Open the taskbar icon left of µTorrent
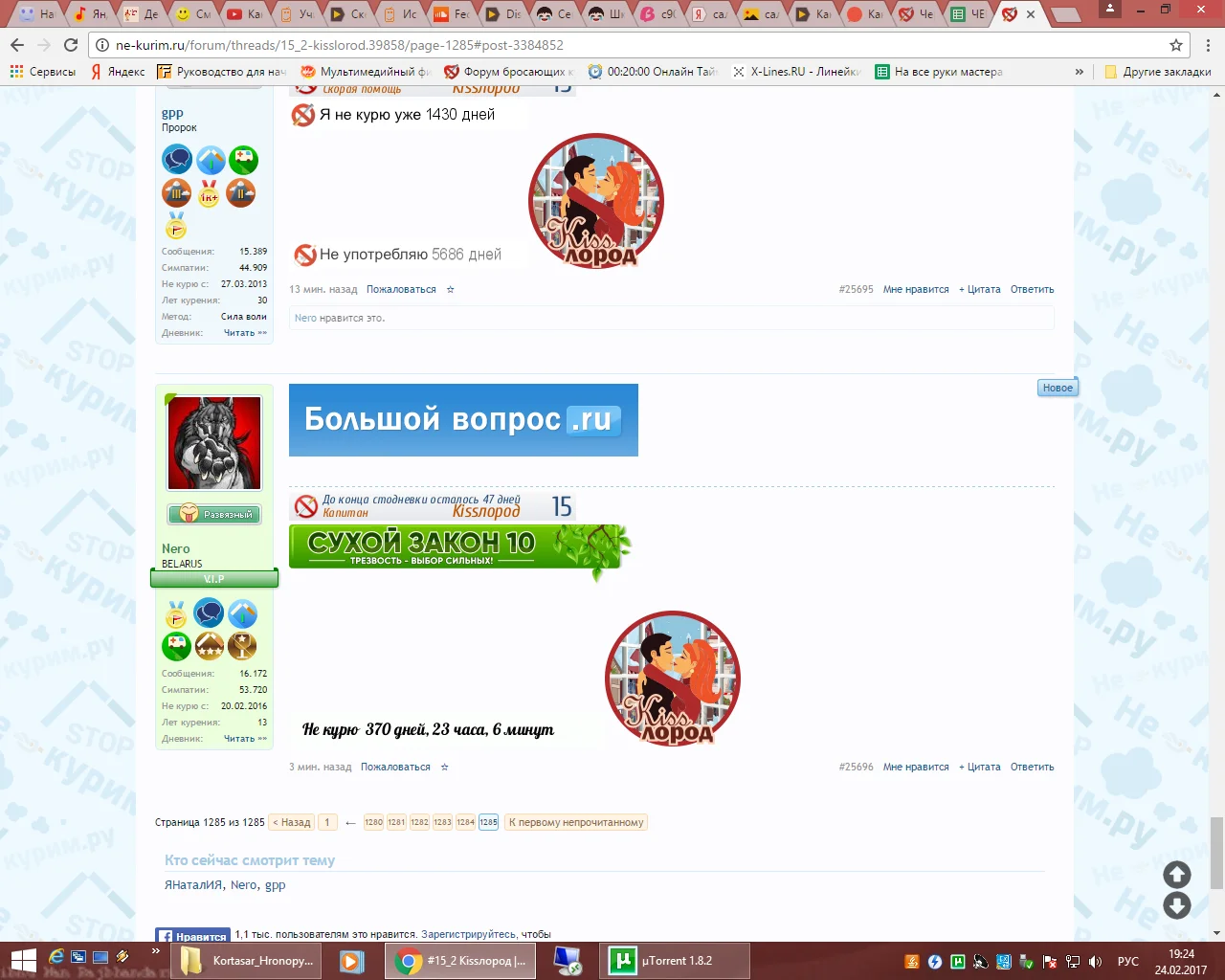1225x980 pixels. (x=568, y=961)
